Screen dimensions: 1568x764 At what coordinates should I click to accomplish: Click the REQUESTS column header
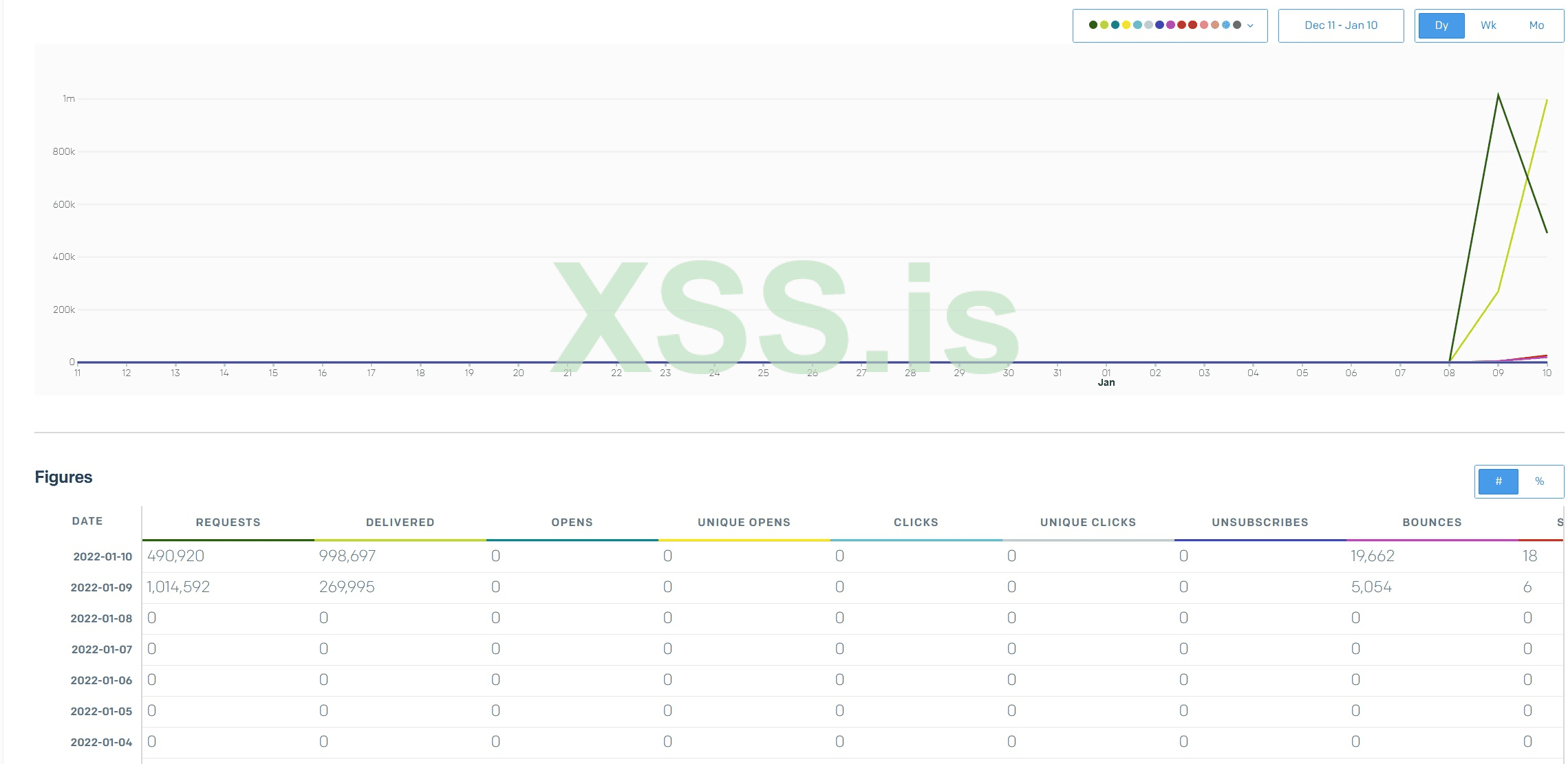[228, 523]
